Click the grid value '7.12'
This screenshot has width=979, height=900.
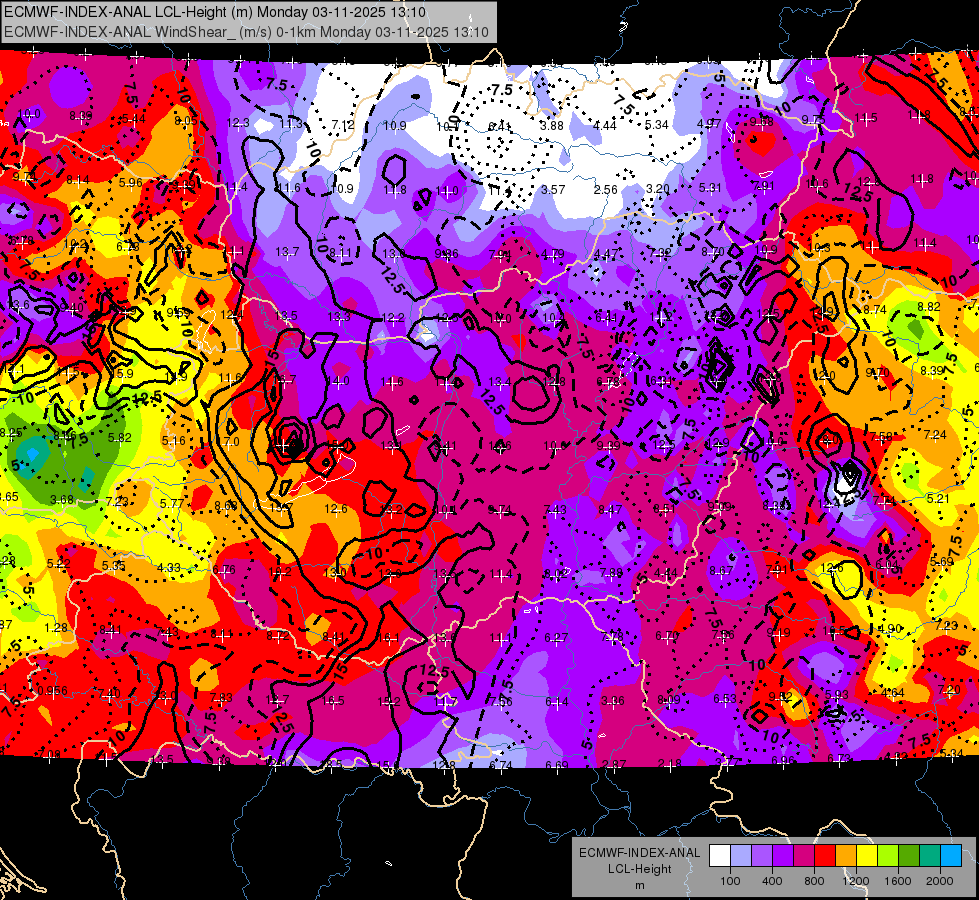click(x=343, y=125)
